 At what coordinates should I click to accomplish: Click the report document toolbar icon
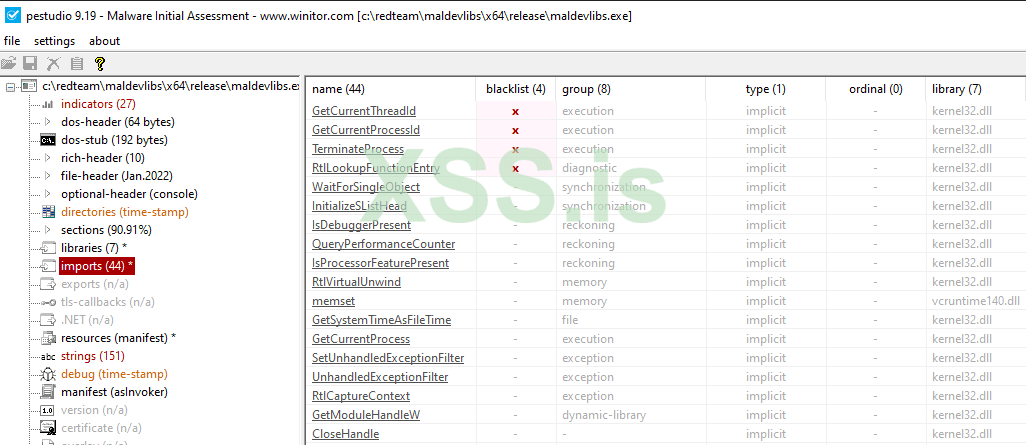[77, 63]
